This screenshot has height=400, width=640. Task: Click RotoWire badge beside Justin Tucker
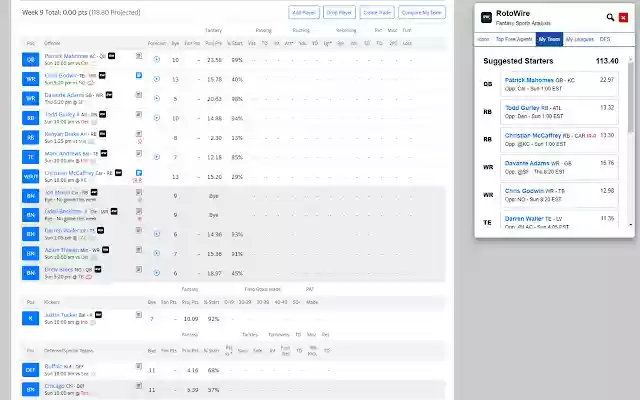point(98,315)
